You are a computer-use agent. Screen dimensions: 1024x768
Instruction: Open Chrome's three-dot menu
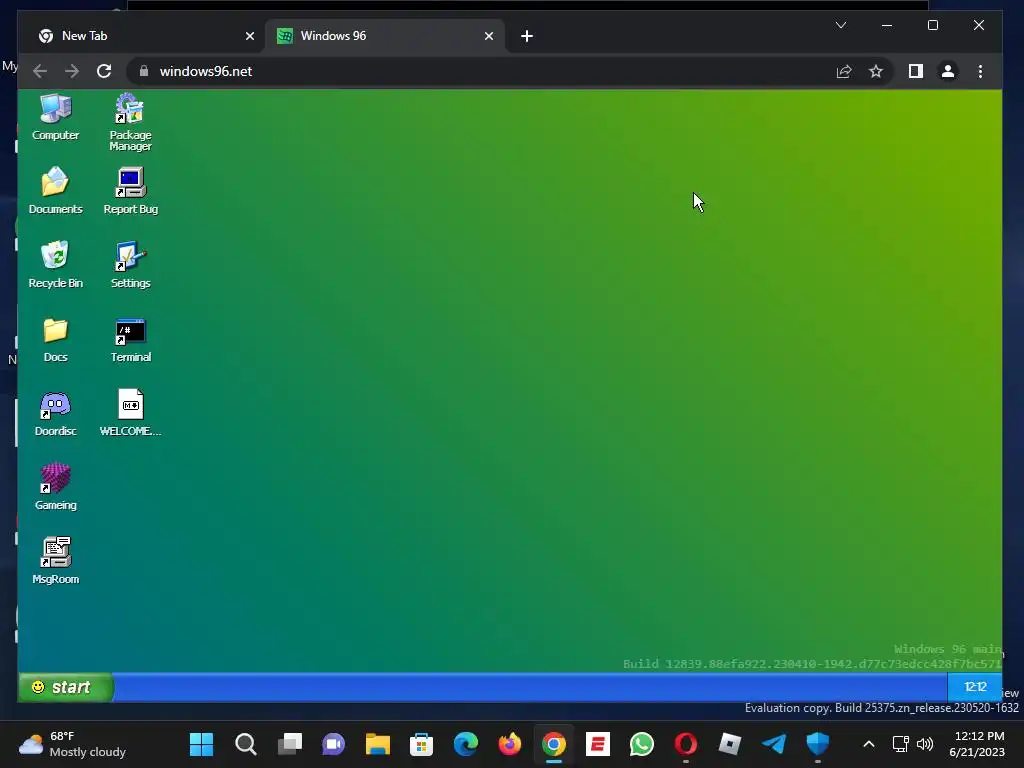click(980, 71)
